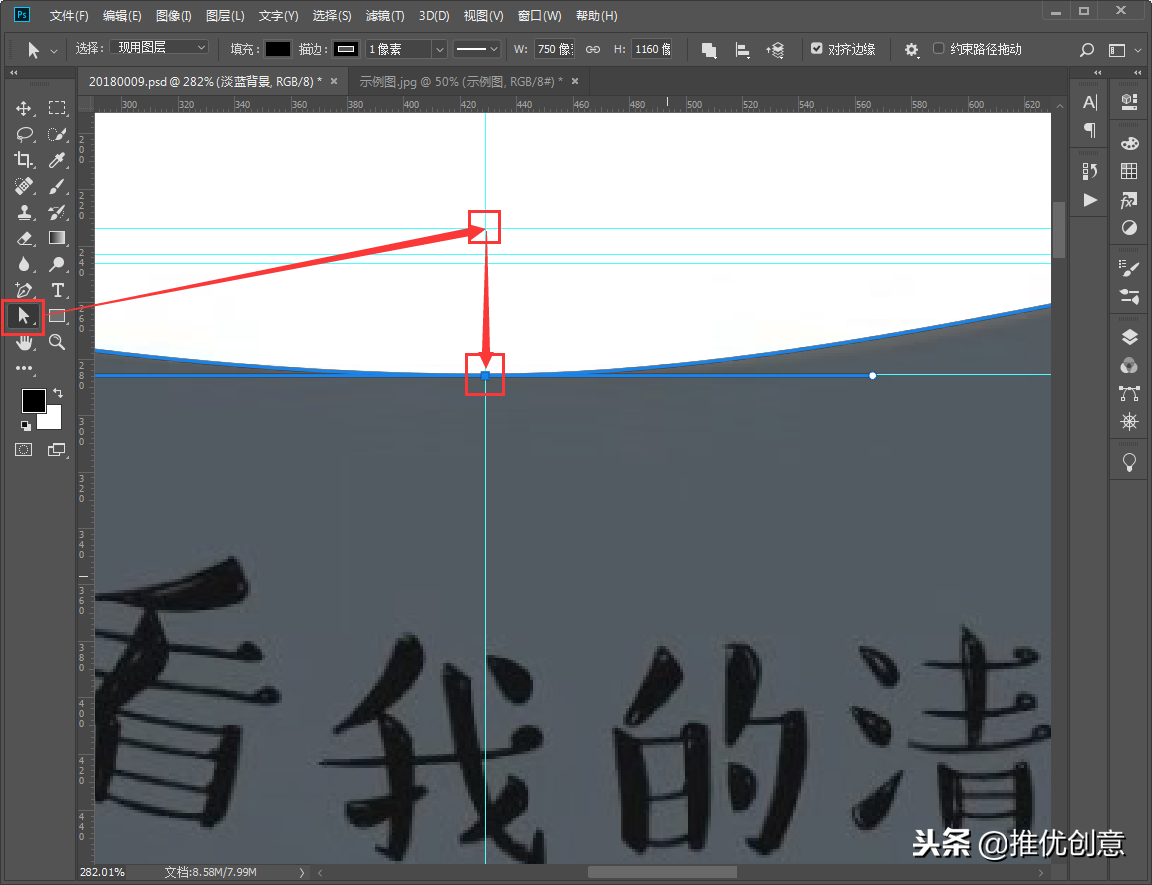Toggle Quick Mask mode
1152x885 pixels.
coord(24,449)
